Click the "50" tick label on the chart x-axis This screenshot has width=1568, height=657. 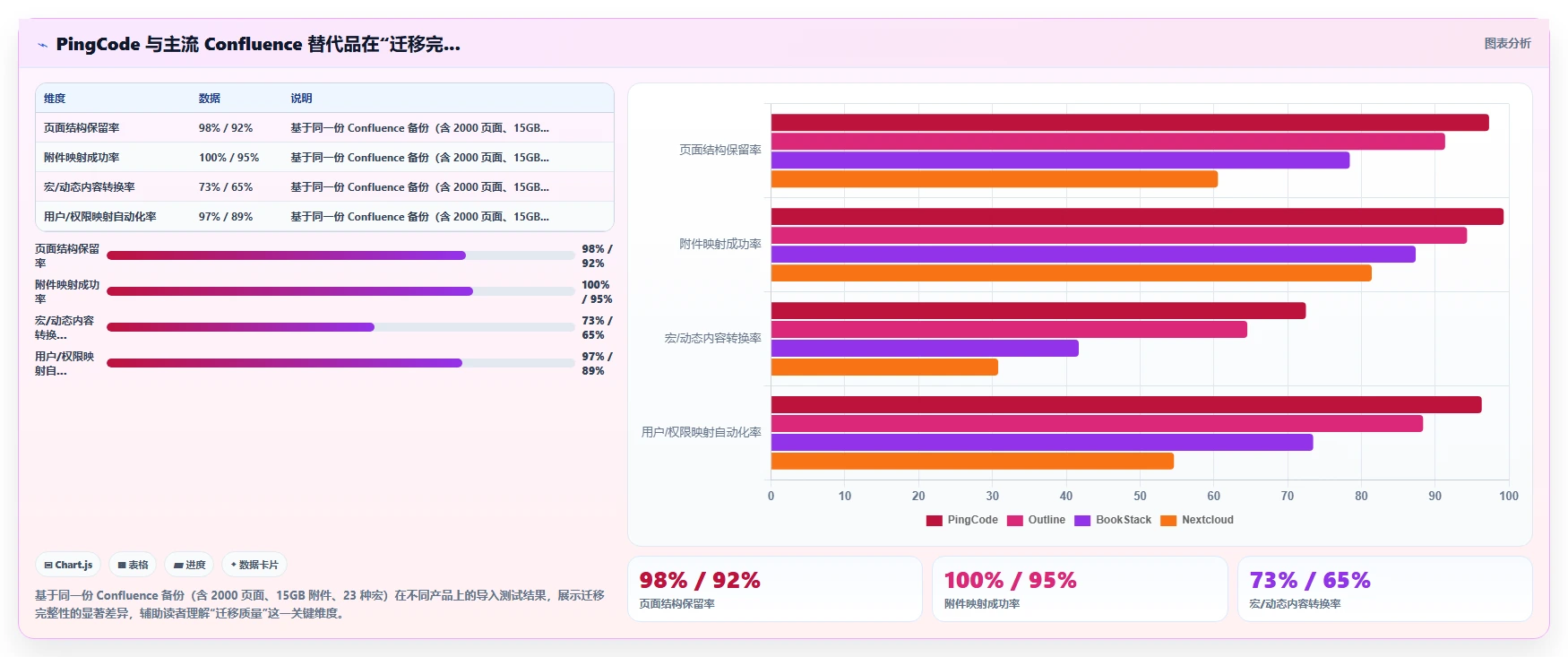pos(1140,497)
